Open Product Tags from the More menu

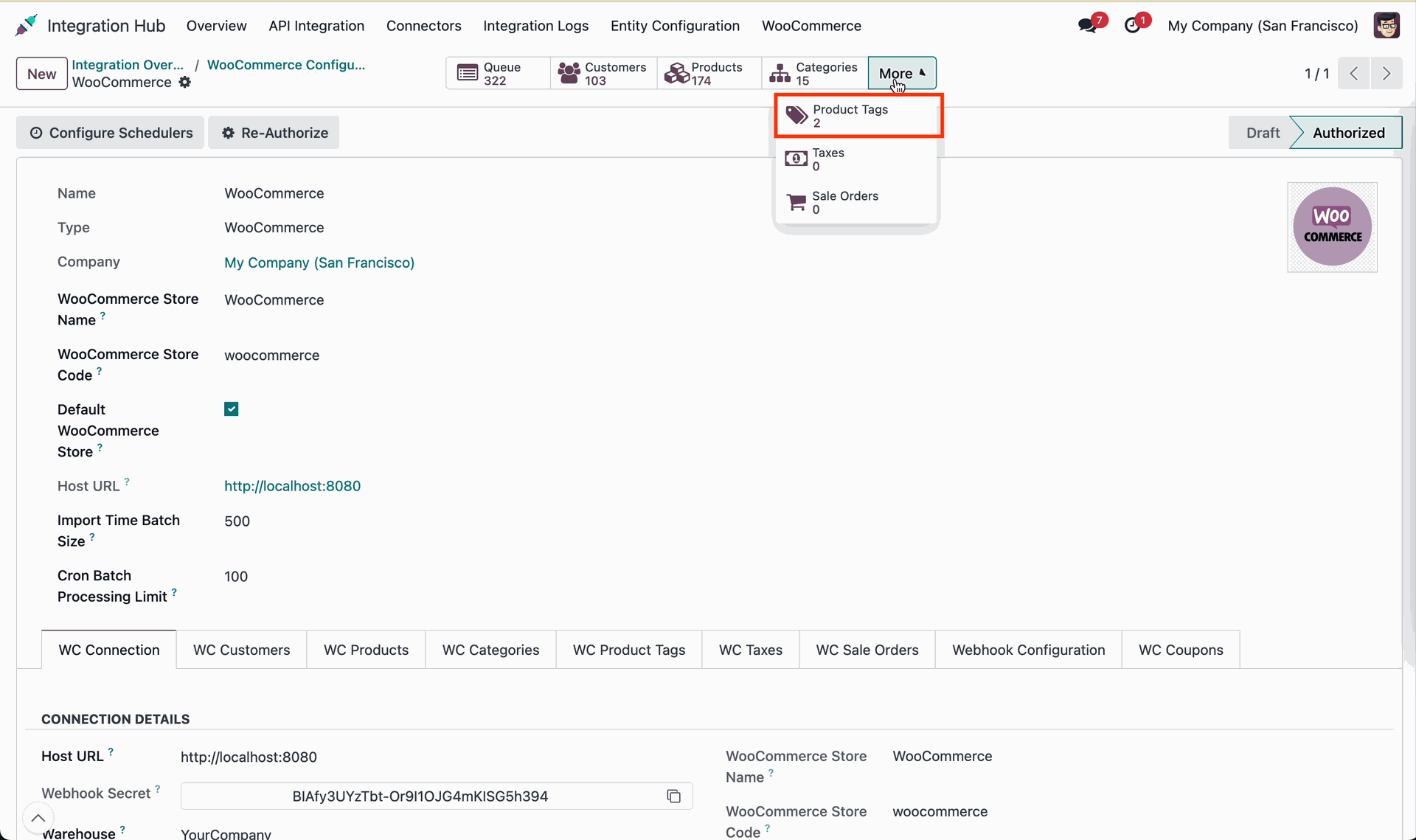(858, 116)
